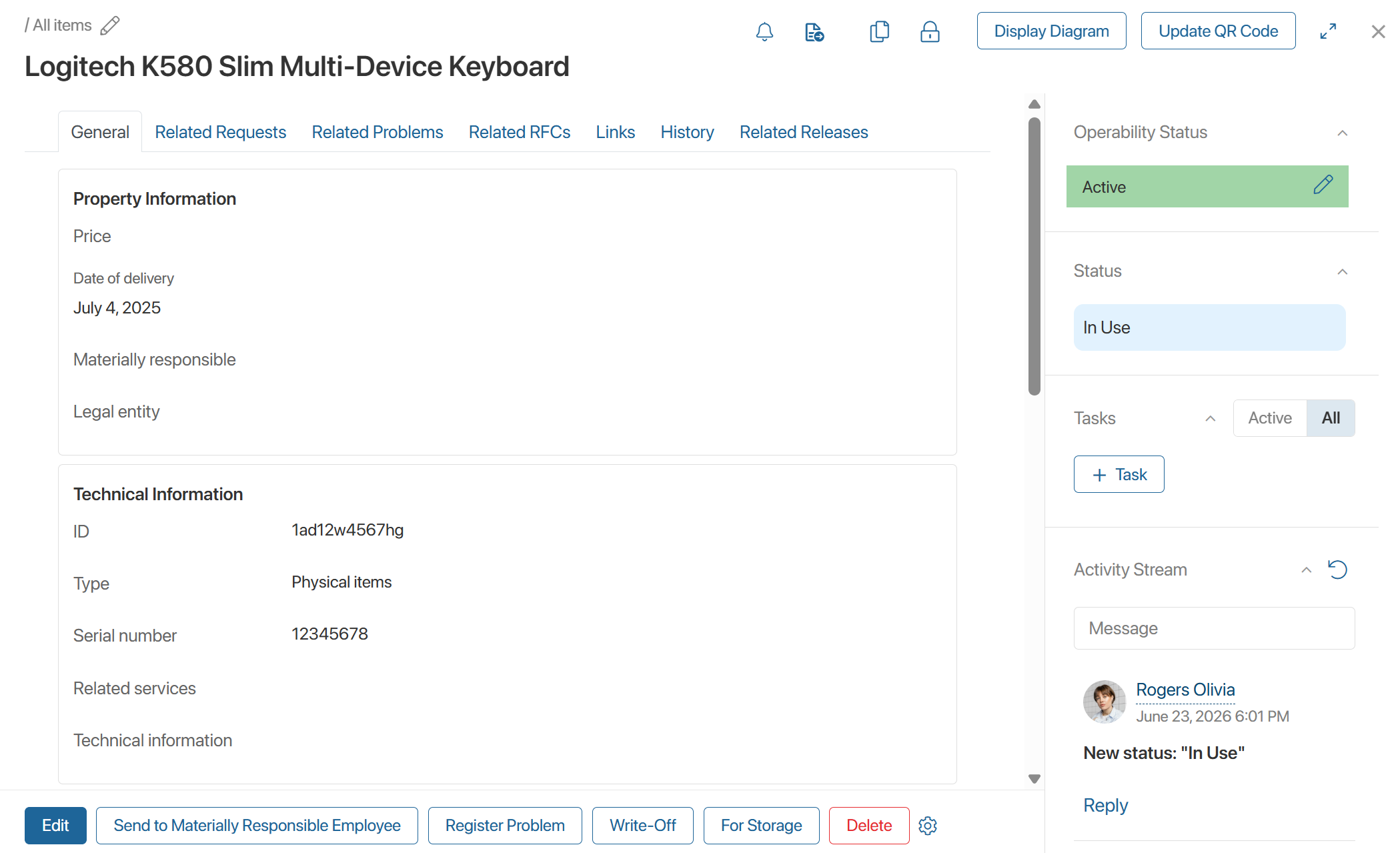Edit breadcrumb with the pencil icon
Screen dimensions: 1400x853
(110, 25)
